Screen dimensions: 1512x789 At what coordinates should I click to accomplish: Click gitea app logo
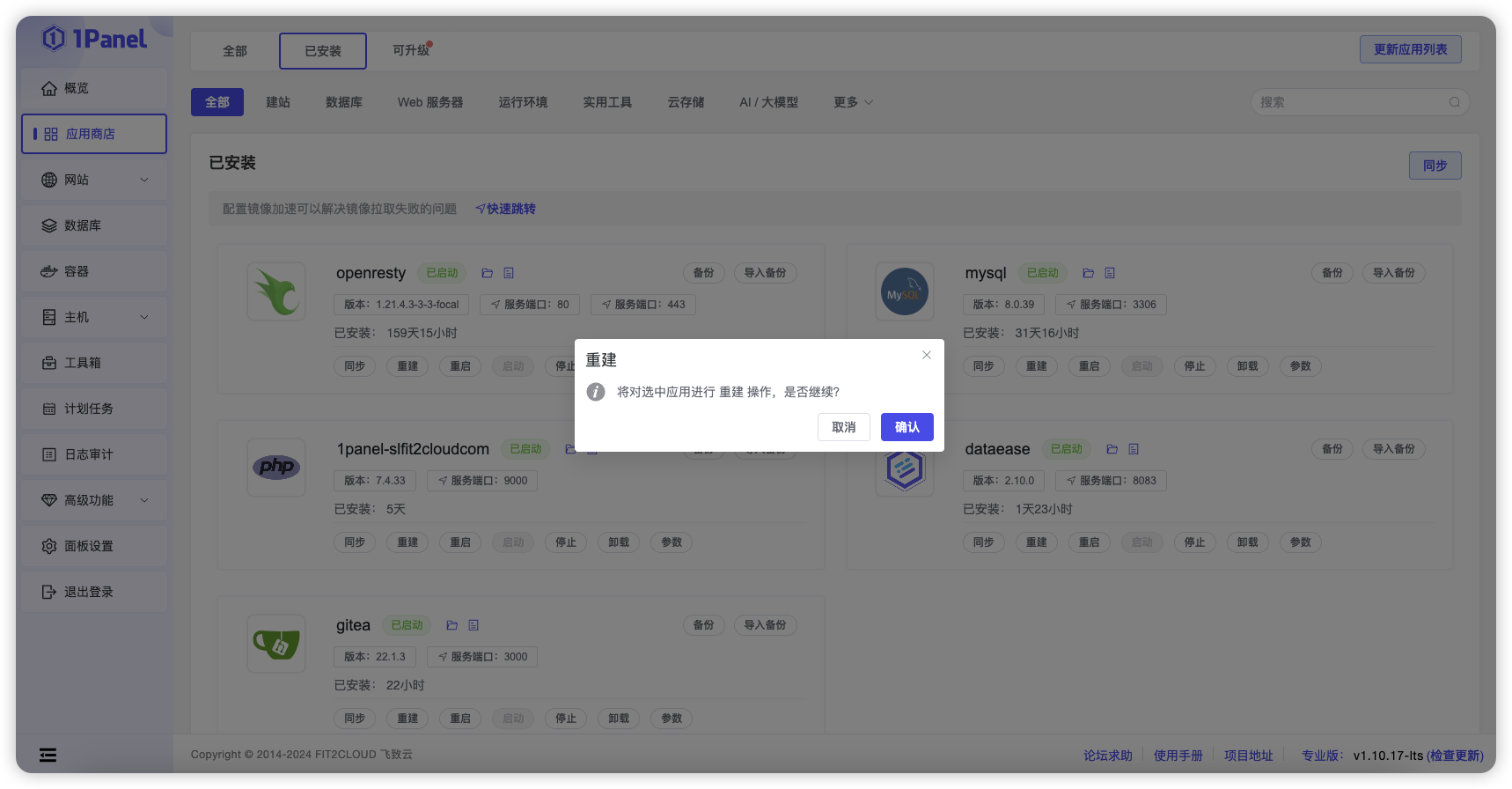click(276, 644)
